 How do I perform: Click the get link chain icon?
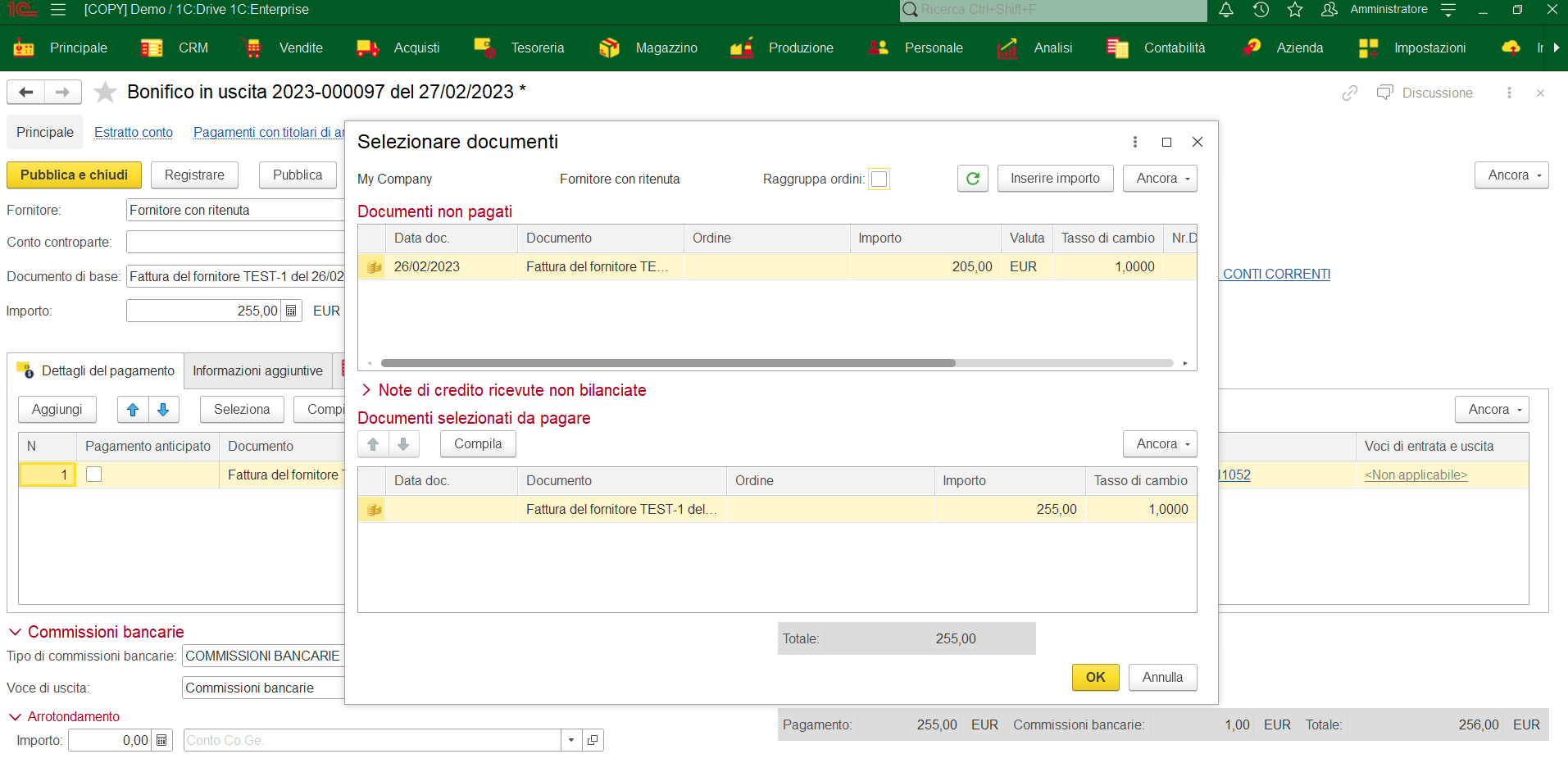(1350, 93)
